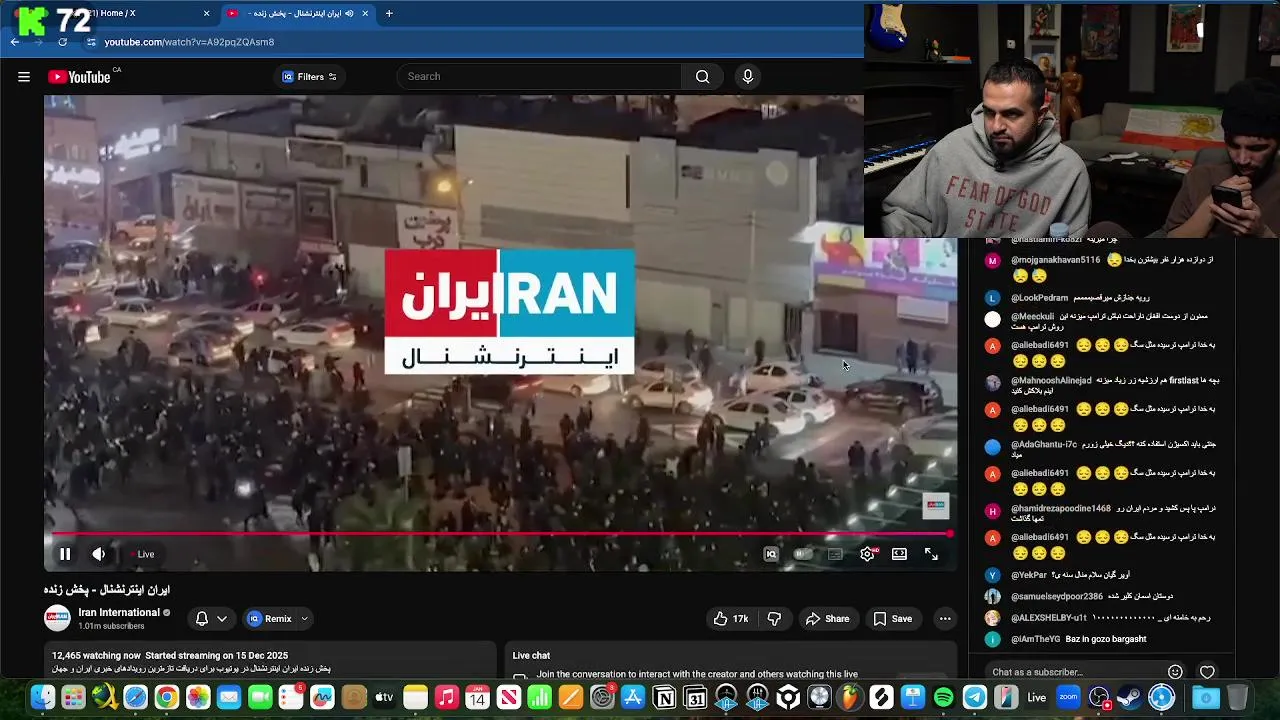The height and width of the screenshot is (720, 1280).
Task: Click the heart reaction in chat
Action: pyautogui.click(x=1207, y=672)
